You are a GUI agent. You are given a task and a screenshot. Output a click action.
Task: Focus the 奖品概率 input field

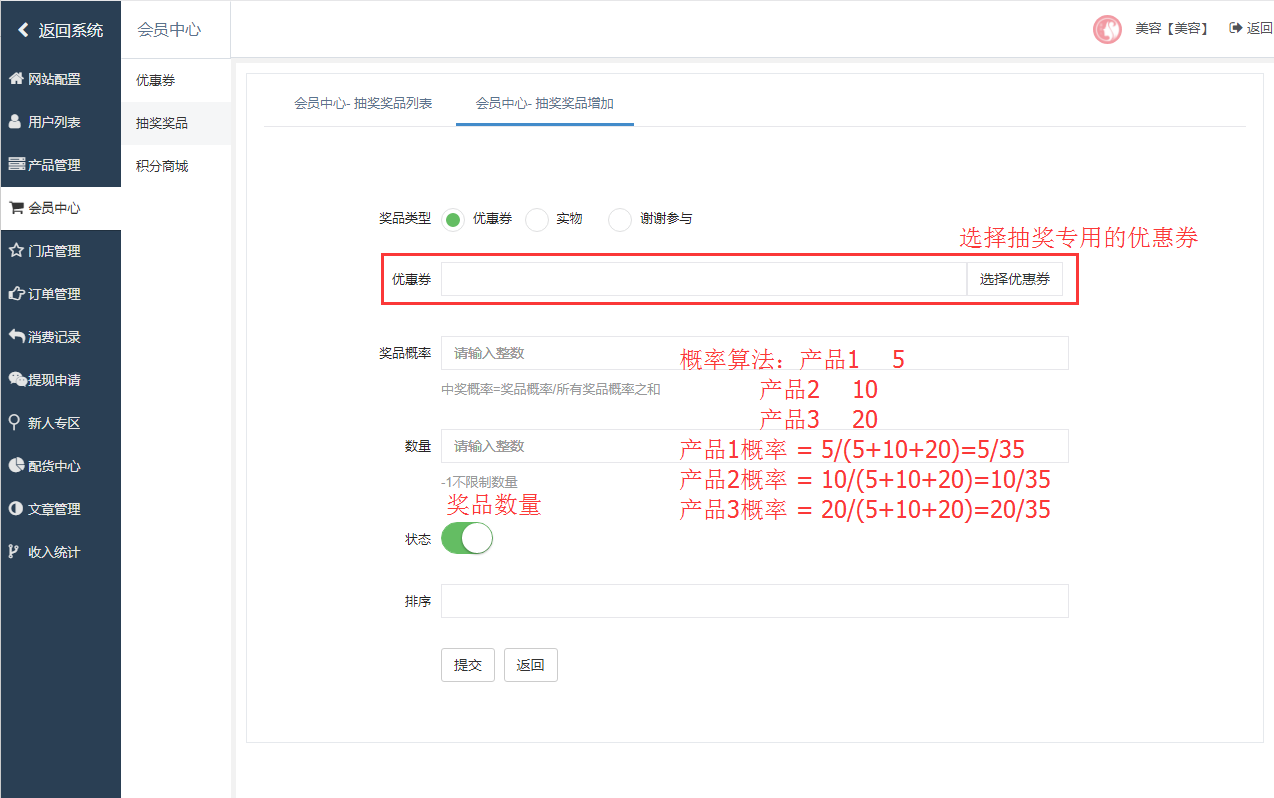754,353
